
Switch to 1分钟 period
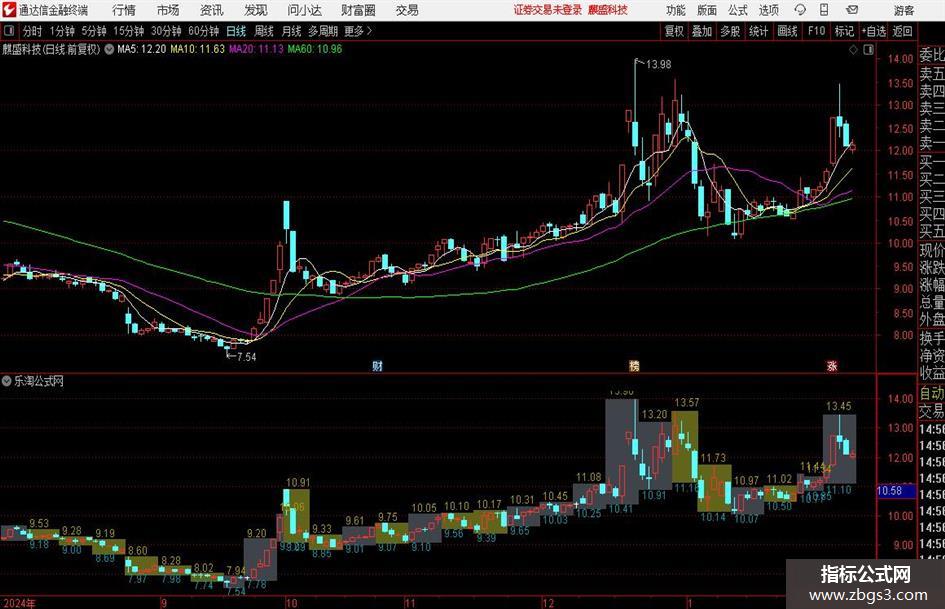coord(62,31)
